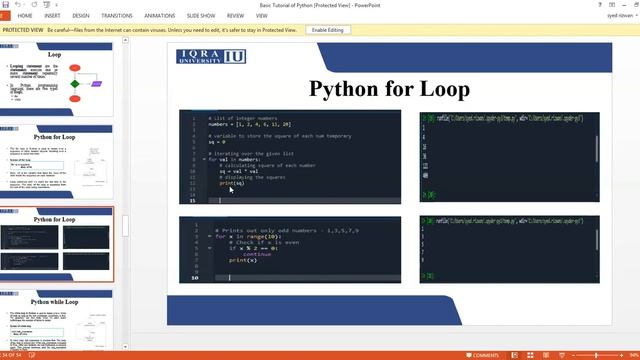This screenshot has width=640, height=360.
Task: Click Enable Editing button
Action: [x=328, y=30]
